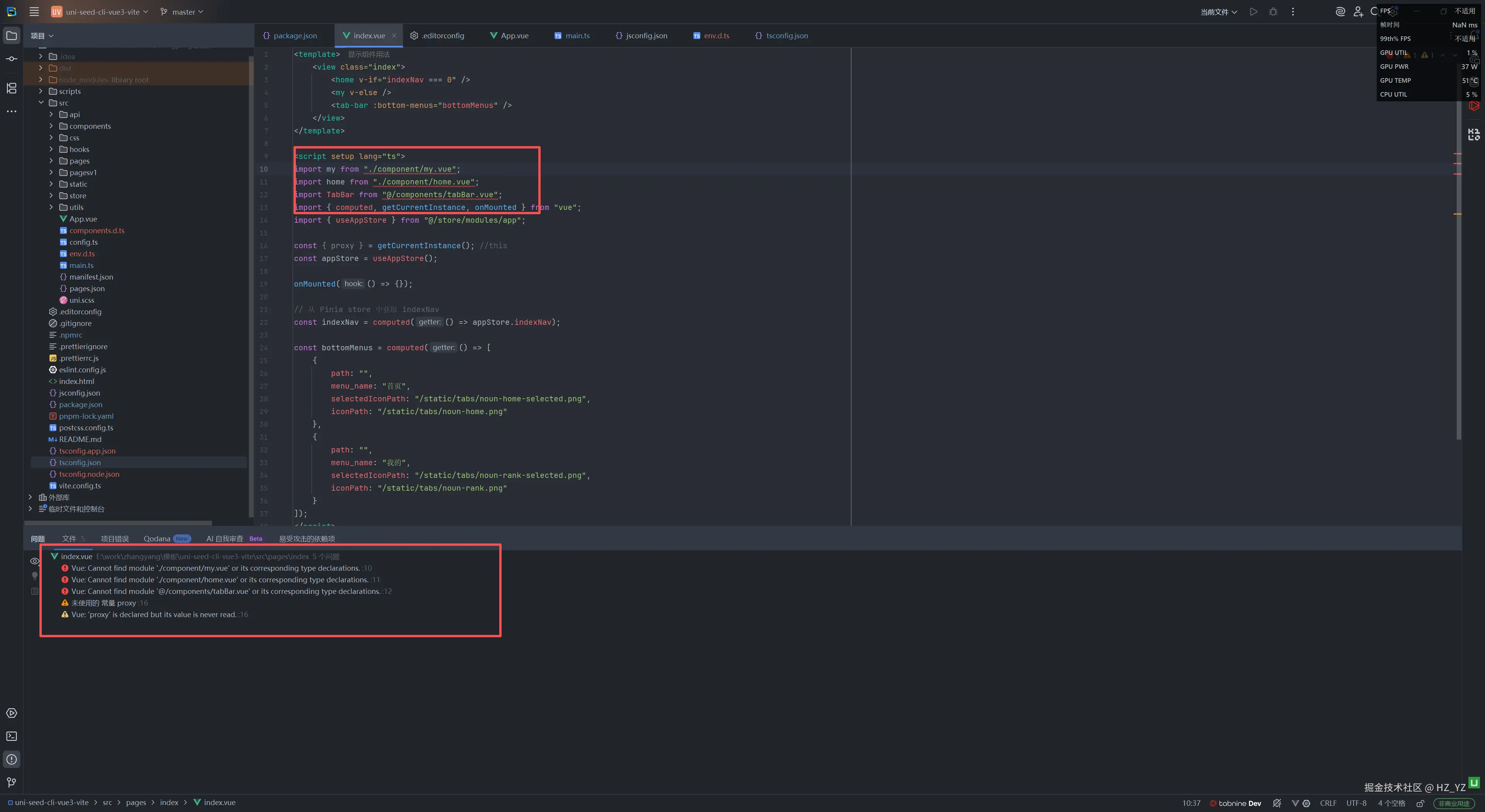Image resolution: width=1485 pixels, height=812 pixels.
Task: Open the Commit tool window icon
Action: click(12, 59)
